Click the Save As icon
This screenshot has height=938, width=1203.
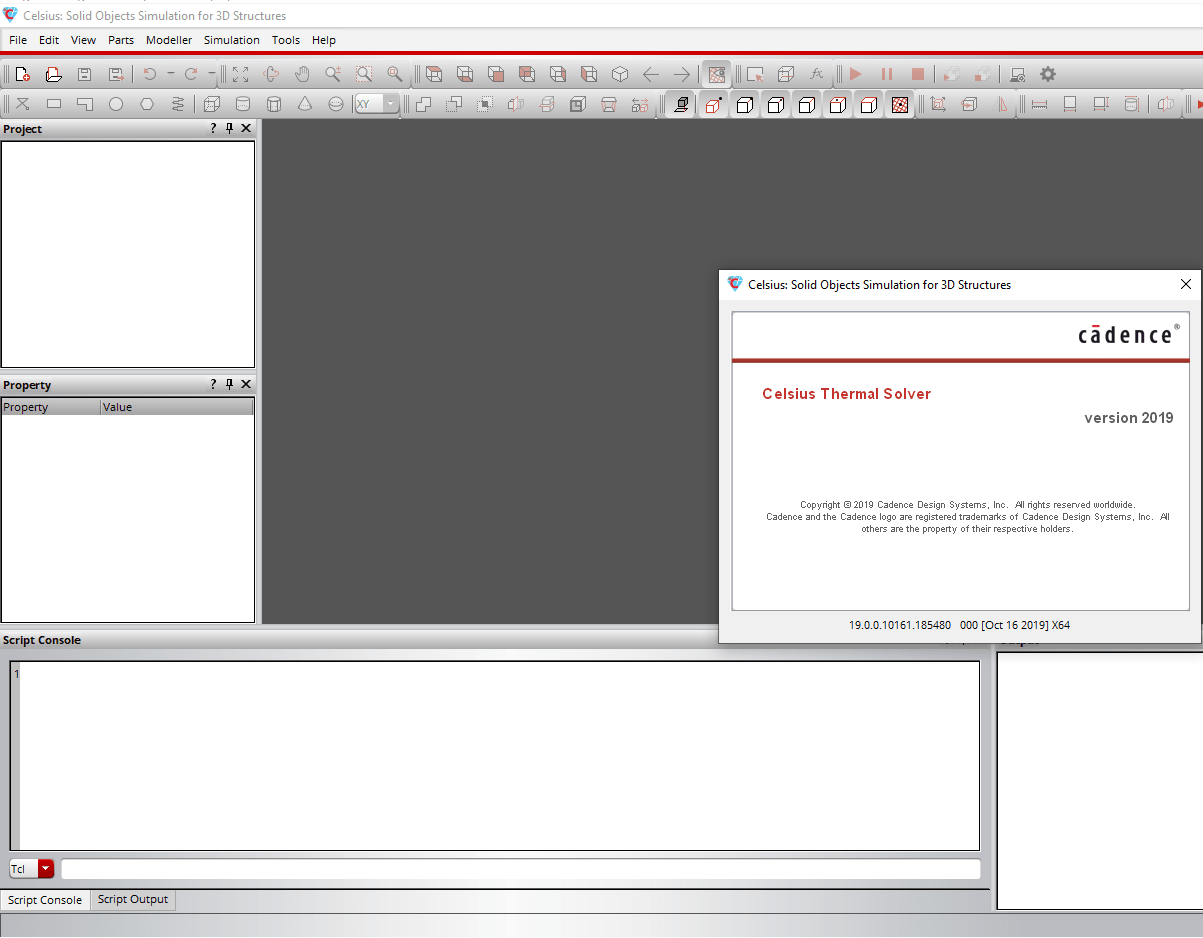point(116,74)
